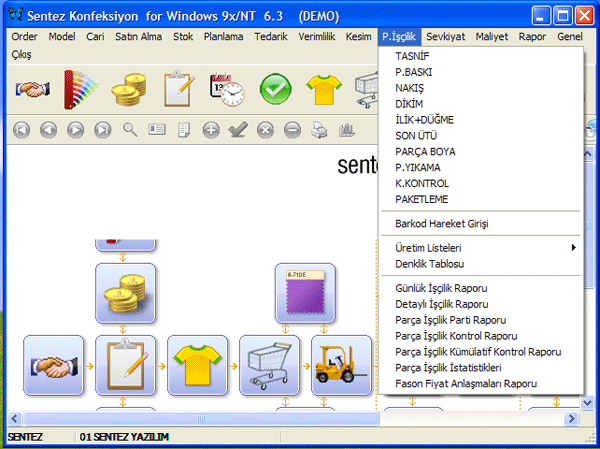Open the Planlama menu
600x449 pixels.
coord(223,37)
